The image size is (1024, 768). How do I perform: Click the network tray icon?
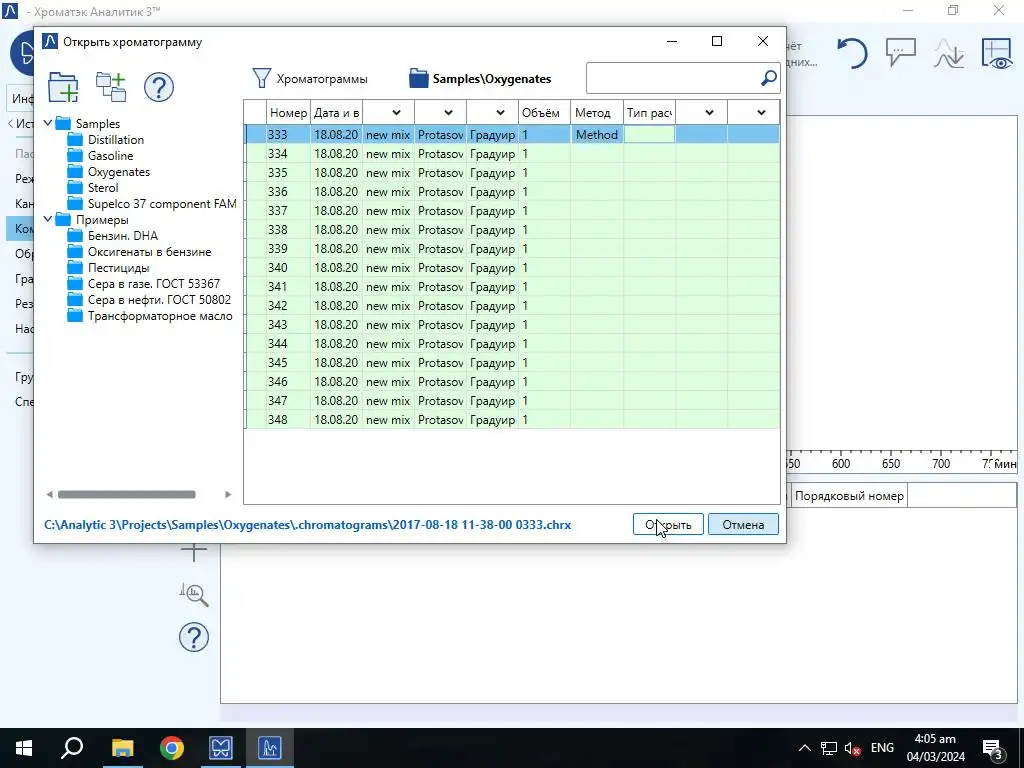829,748
